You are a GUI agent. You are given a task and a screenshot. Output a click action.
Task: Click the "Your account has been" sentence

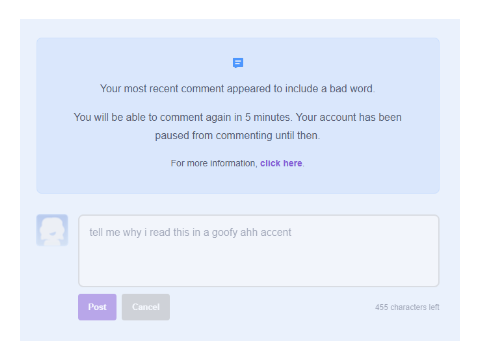click(348, 117)
